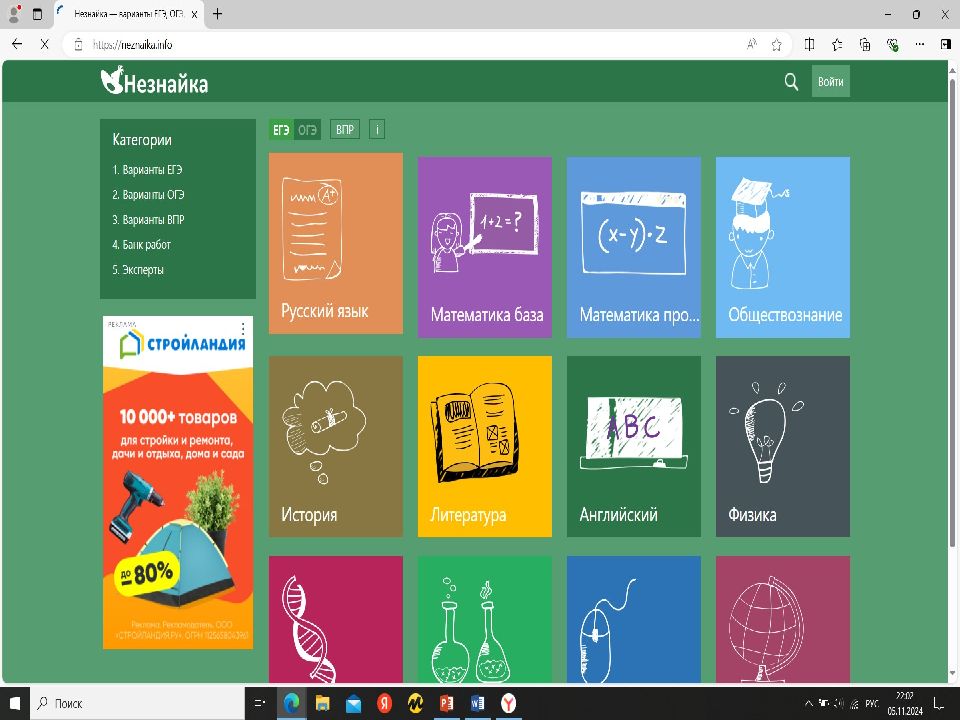960x720 pixels.
Task: Open the Физика lightbulb tile
Action: coord(782,446)
